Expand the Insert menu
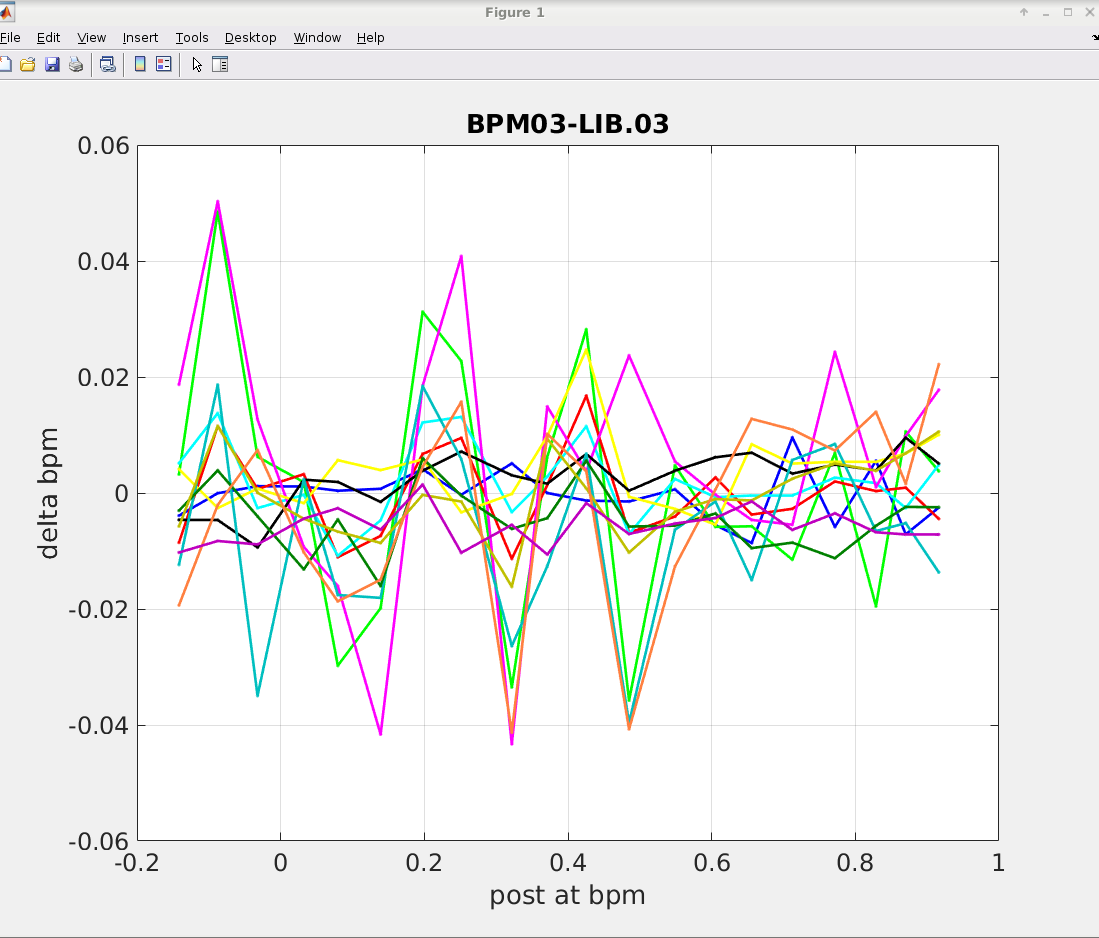The image size is (1099, 938). (x=140, y=38)
